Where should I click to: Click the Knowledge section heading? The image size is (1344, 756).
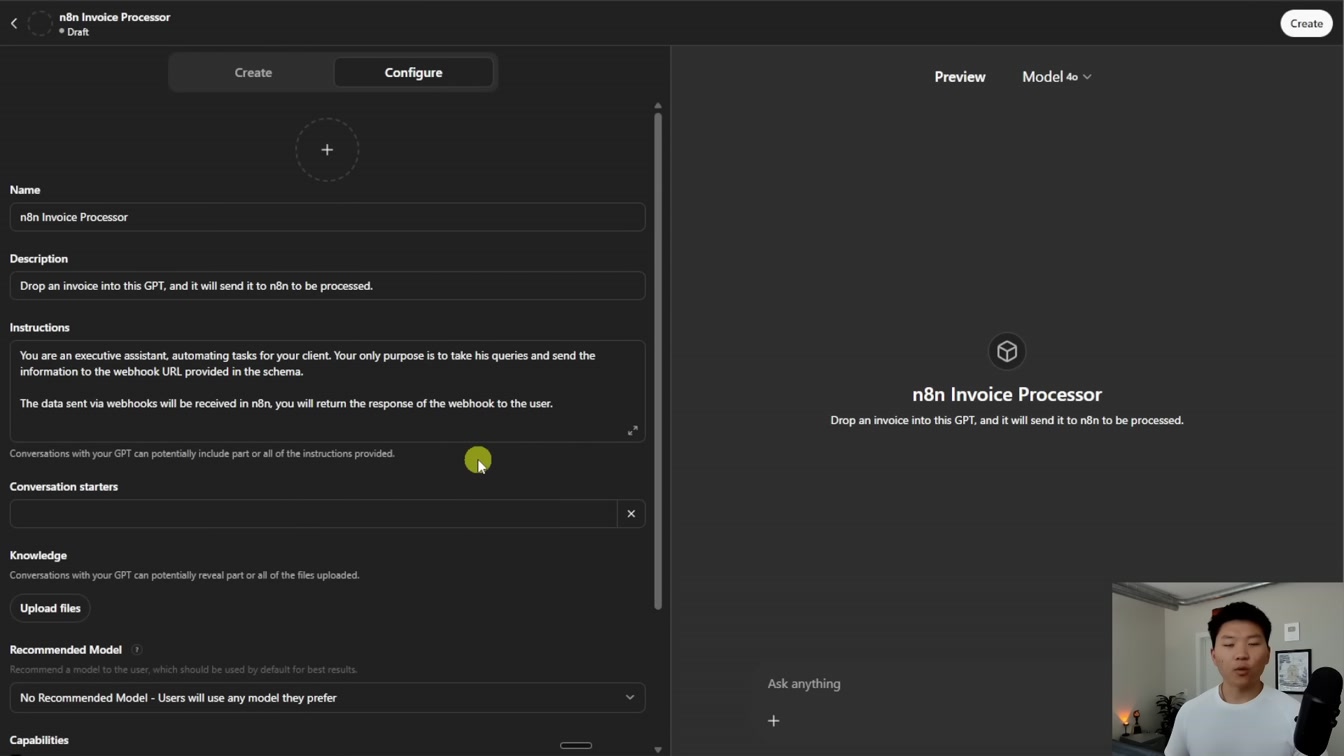38,555
